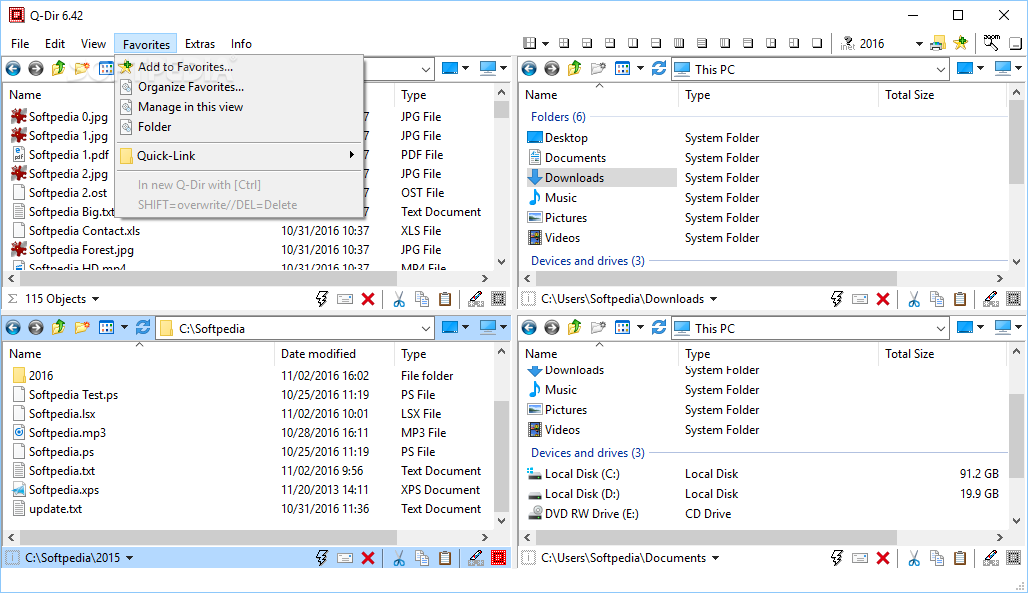Open the Extras menu
This screenshot has width=1028, height=593.
(x=199, y=44)
